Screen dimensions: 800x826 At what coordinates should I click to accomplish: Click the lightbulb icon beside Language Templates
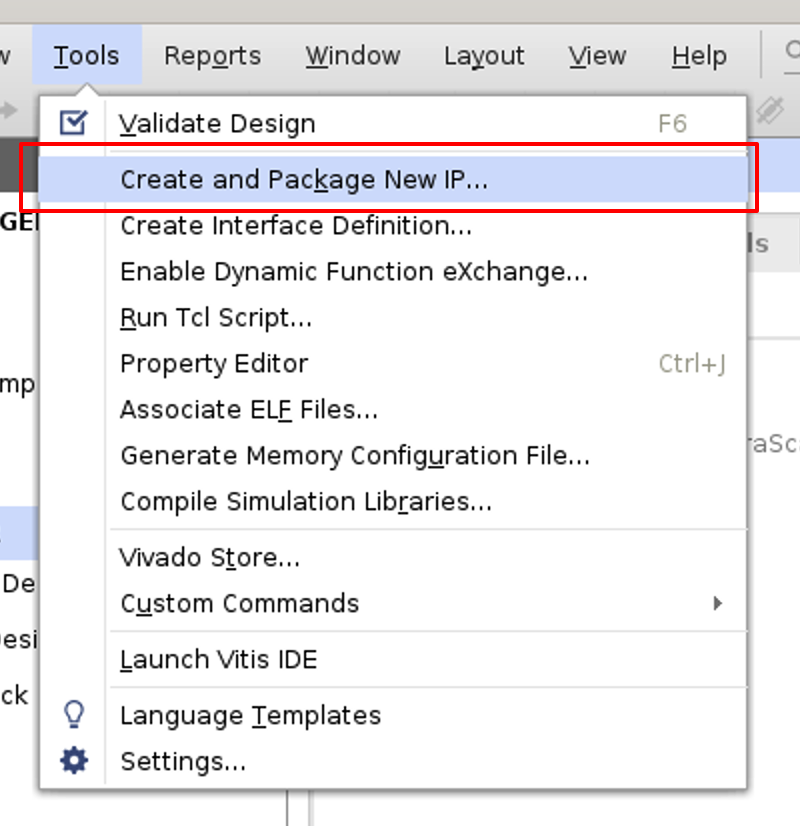click(x=72, y=714)
